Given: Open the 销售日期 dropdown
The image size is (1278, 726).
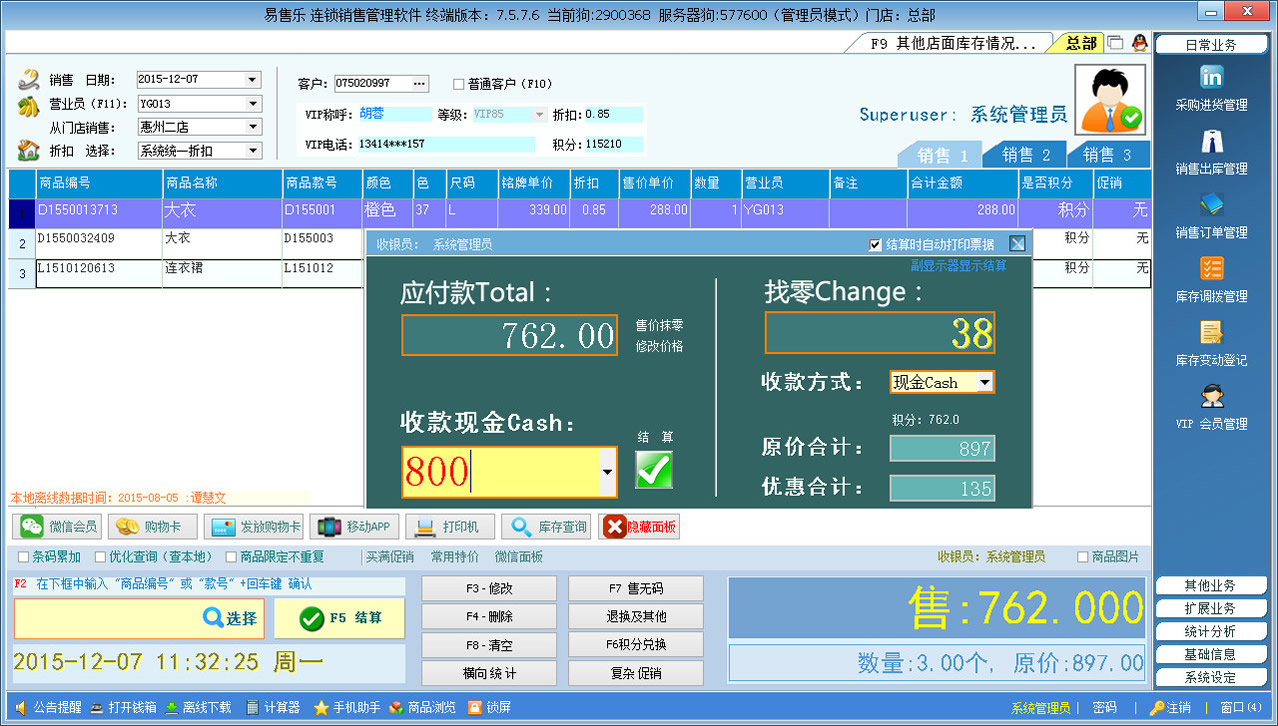Looking at the screenshot, I should [x=252, y=80].
